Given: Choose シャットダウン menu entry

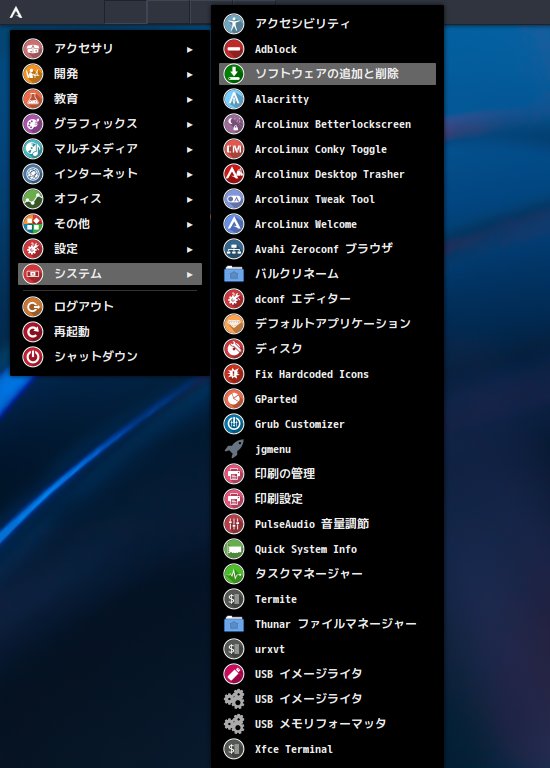Looking at the screenshot, I should [110, 357].
